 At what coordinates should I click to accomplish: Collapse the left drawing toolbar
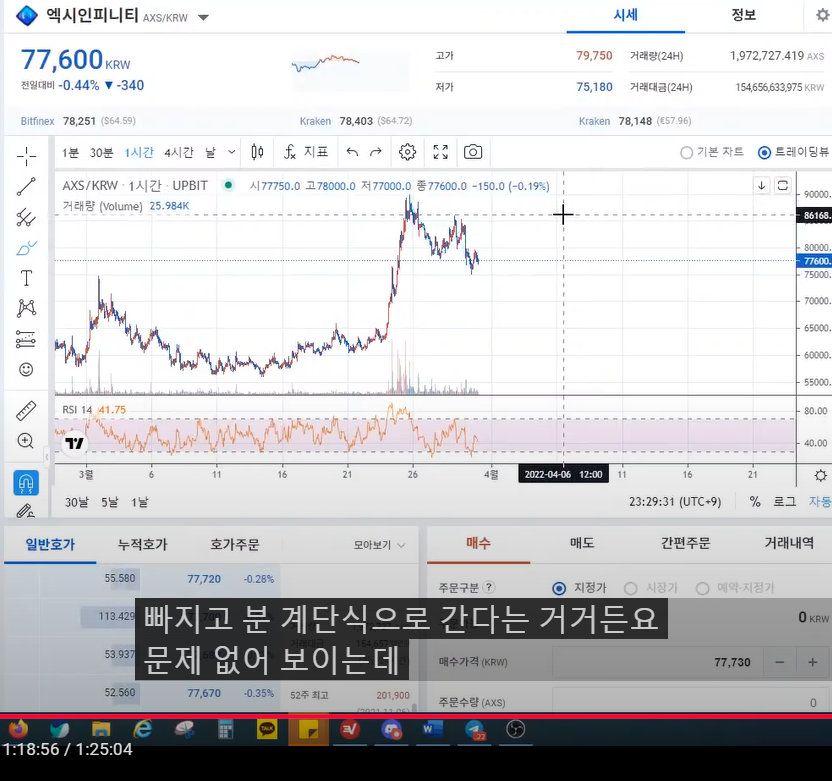(47, 456)
